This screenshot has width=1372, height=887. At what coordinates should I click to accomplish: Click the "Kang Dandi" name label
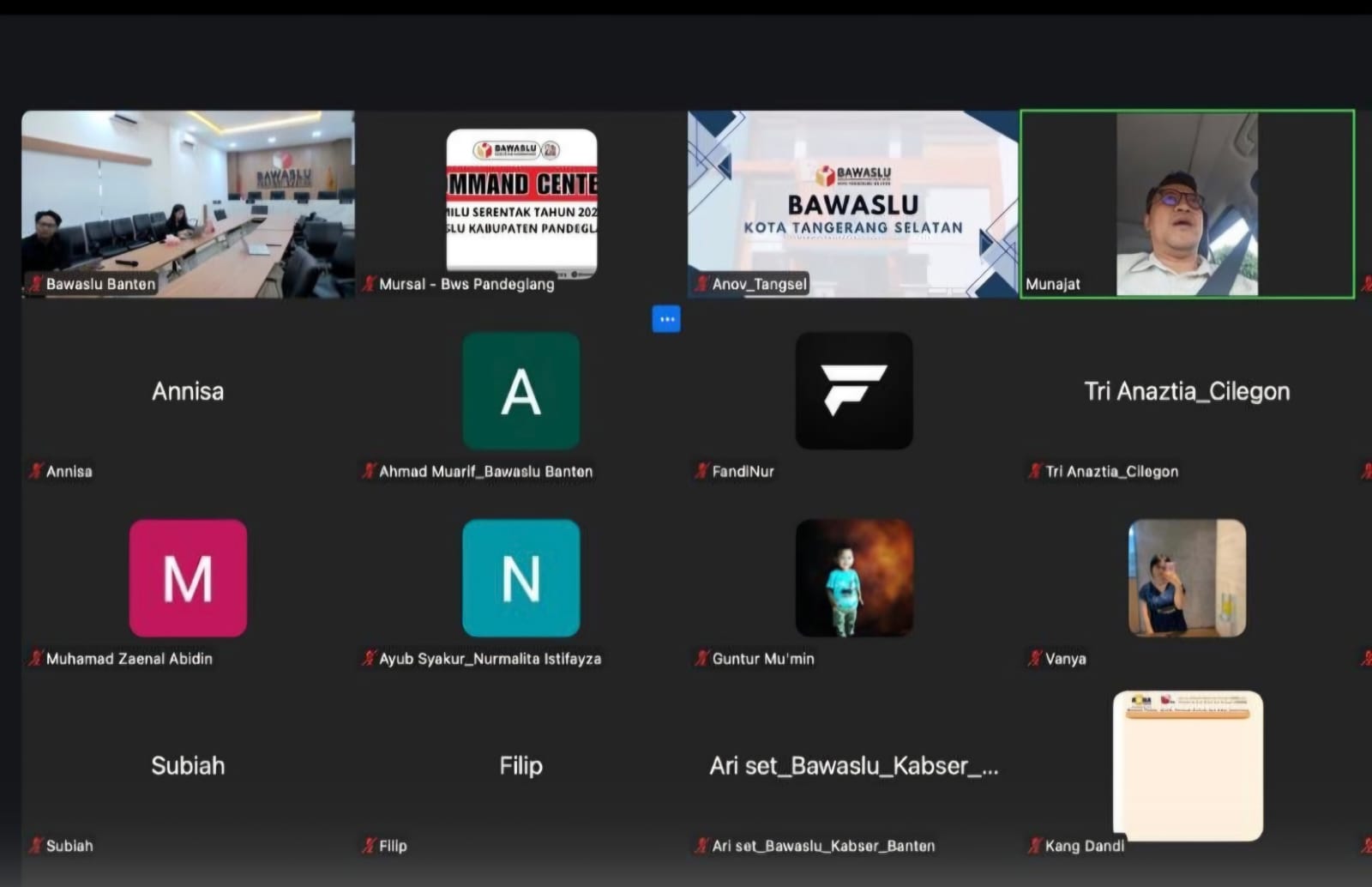1085,846
